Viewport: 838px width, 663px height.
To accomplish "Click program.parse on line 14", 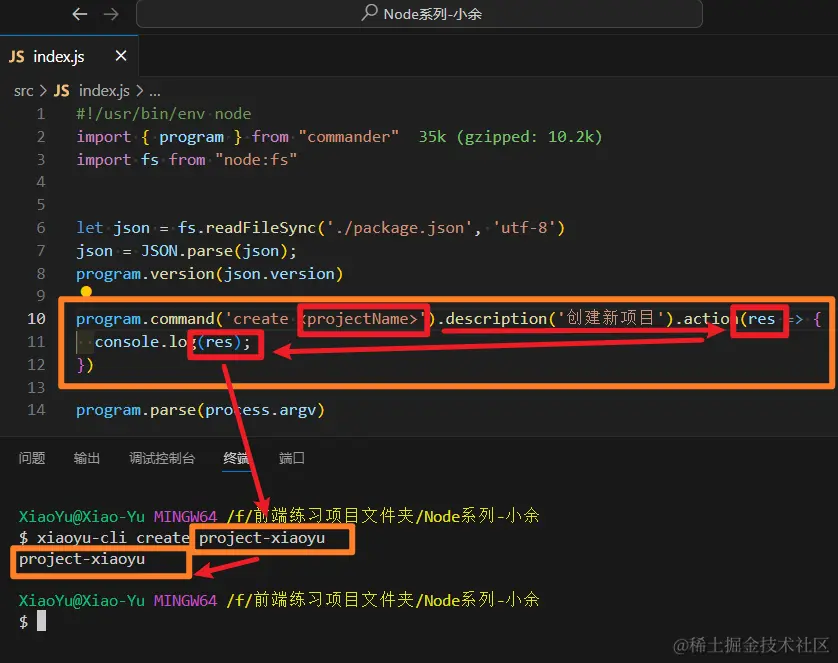I will point(136,410).
